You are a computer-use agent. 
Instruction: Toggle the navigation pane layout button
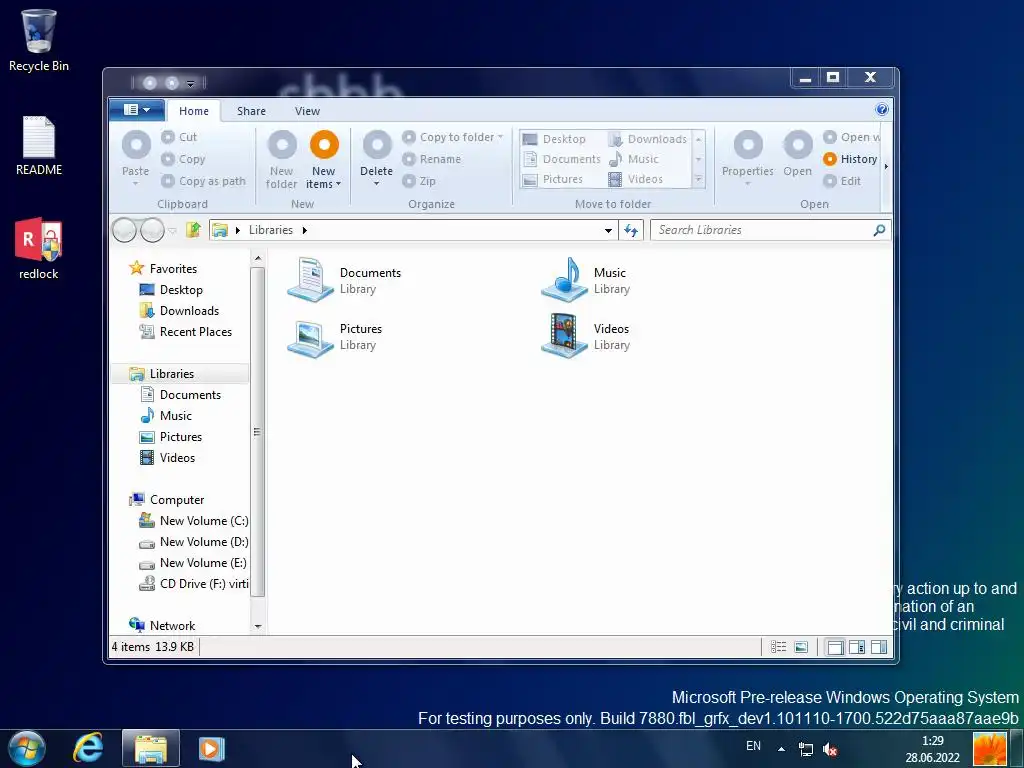835,647
